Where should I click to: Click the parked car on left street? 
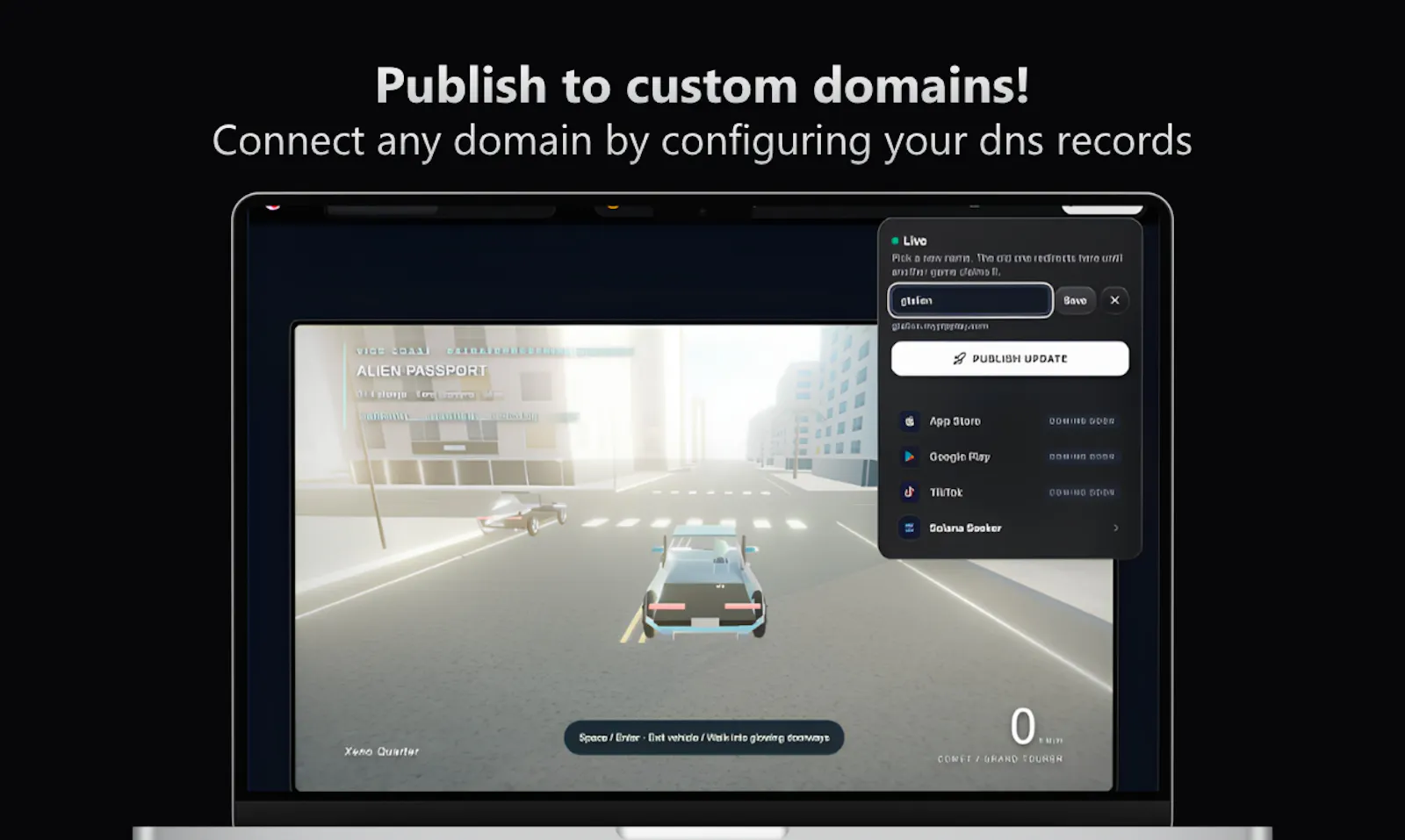coord(522,513)
